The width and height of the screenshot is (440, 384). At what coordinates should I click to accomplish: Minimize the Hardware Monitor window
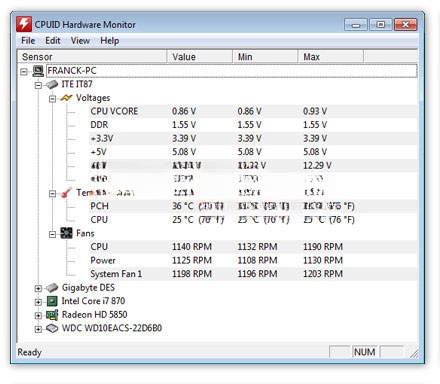[356, 25]
